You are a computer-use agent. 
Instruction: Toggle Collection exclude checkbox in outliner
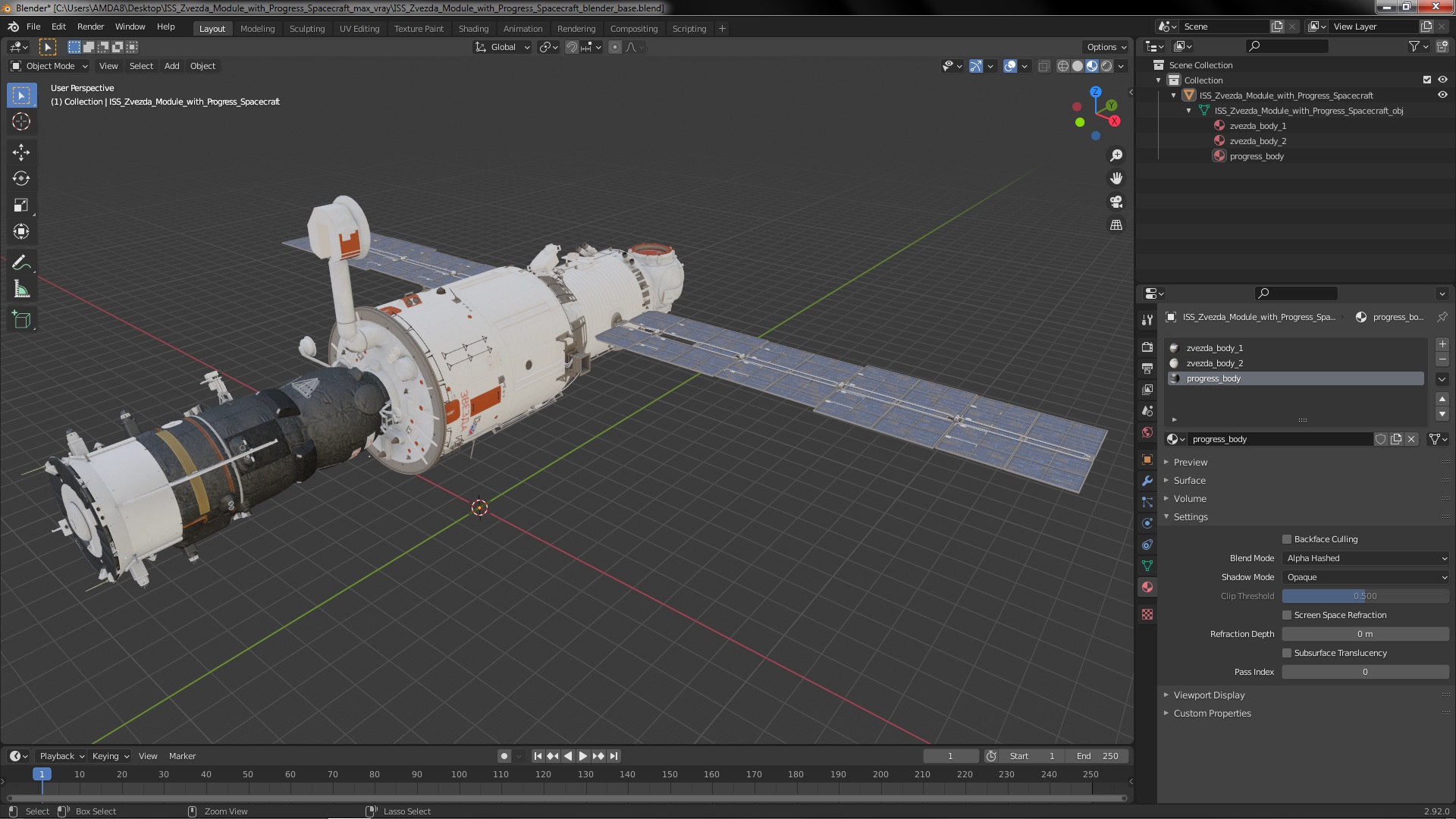click(1427, 80)
